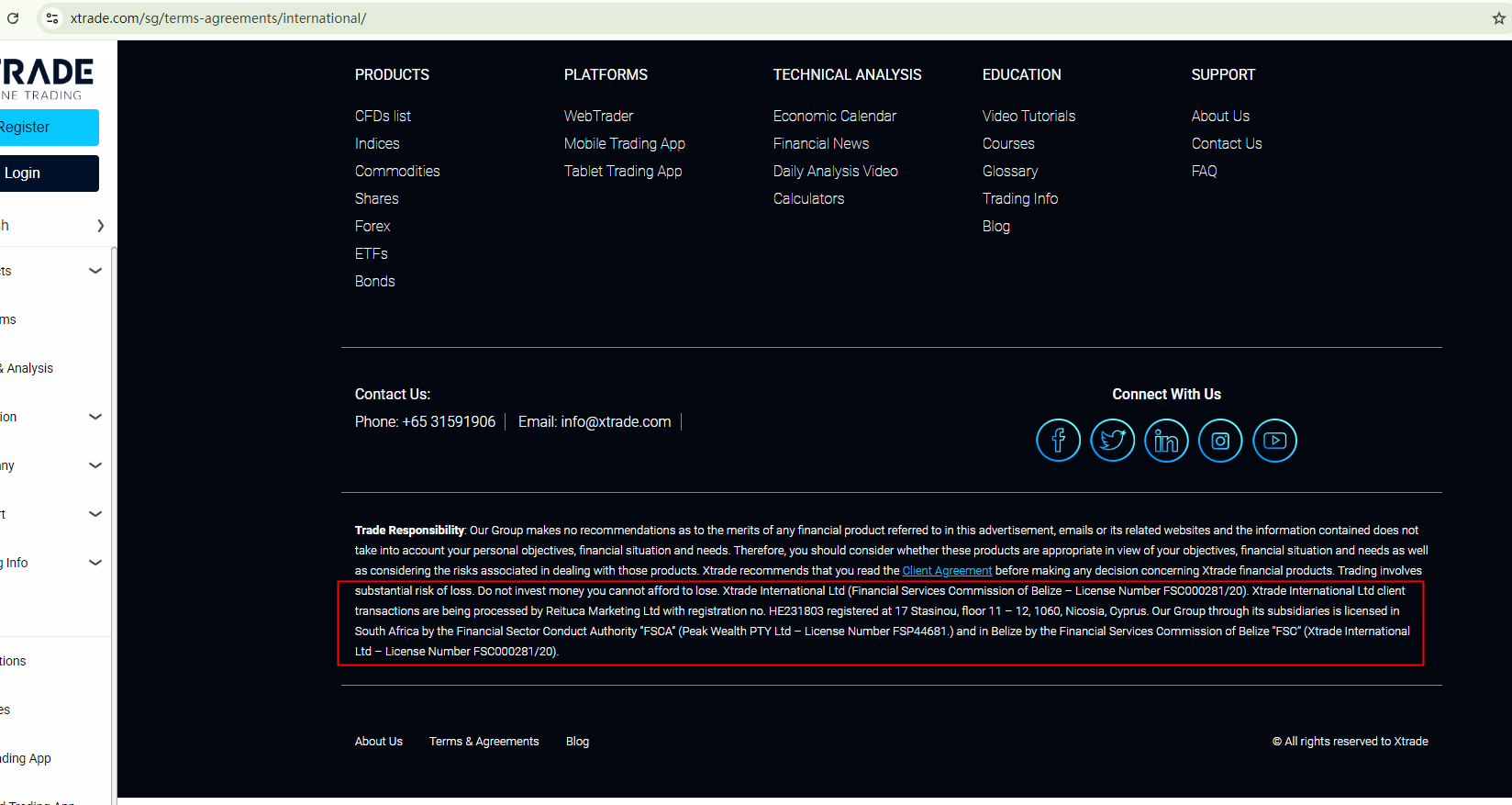Open Xtrade's Facebook page icon

1059,441
